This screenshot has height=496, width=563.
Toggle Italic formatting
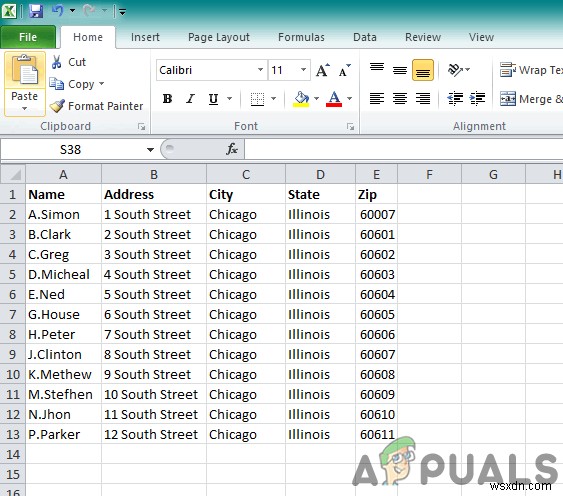point(190,99)
